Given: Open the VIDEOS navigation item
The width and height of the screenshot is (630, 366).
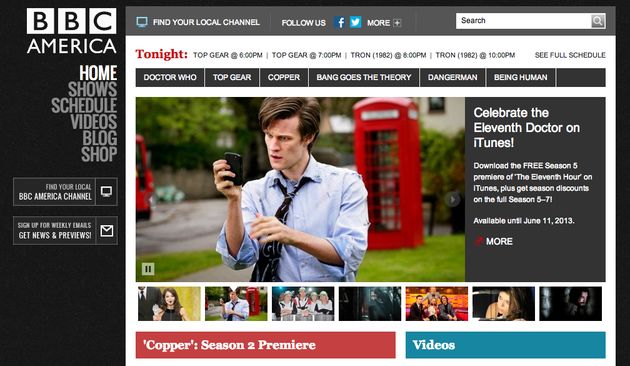Looking at the screenshot, I should tap(94, 122).
